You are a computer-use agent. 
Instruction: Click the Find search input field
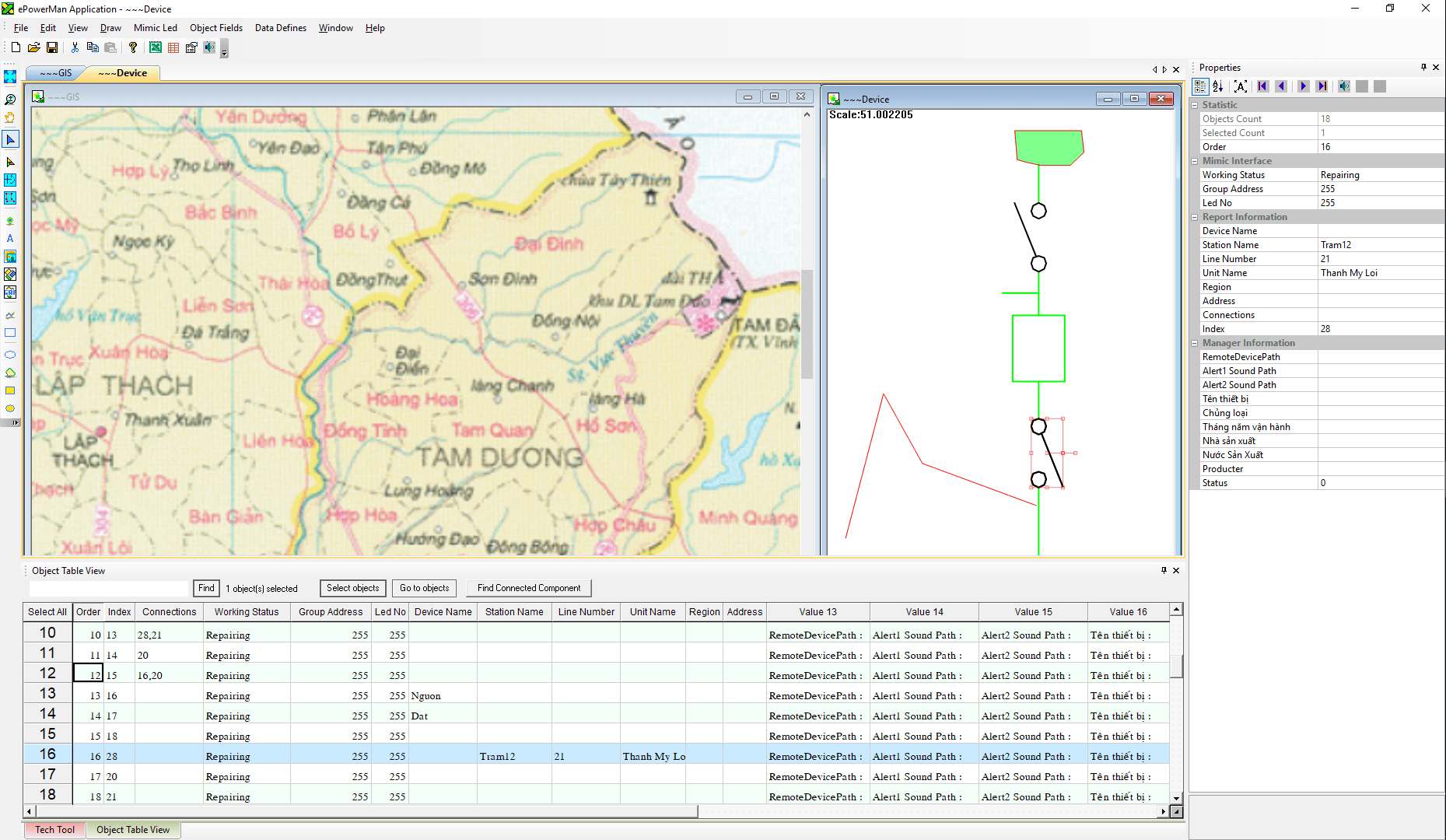(109, 588)
